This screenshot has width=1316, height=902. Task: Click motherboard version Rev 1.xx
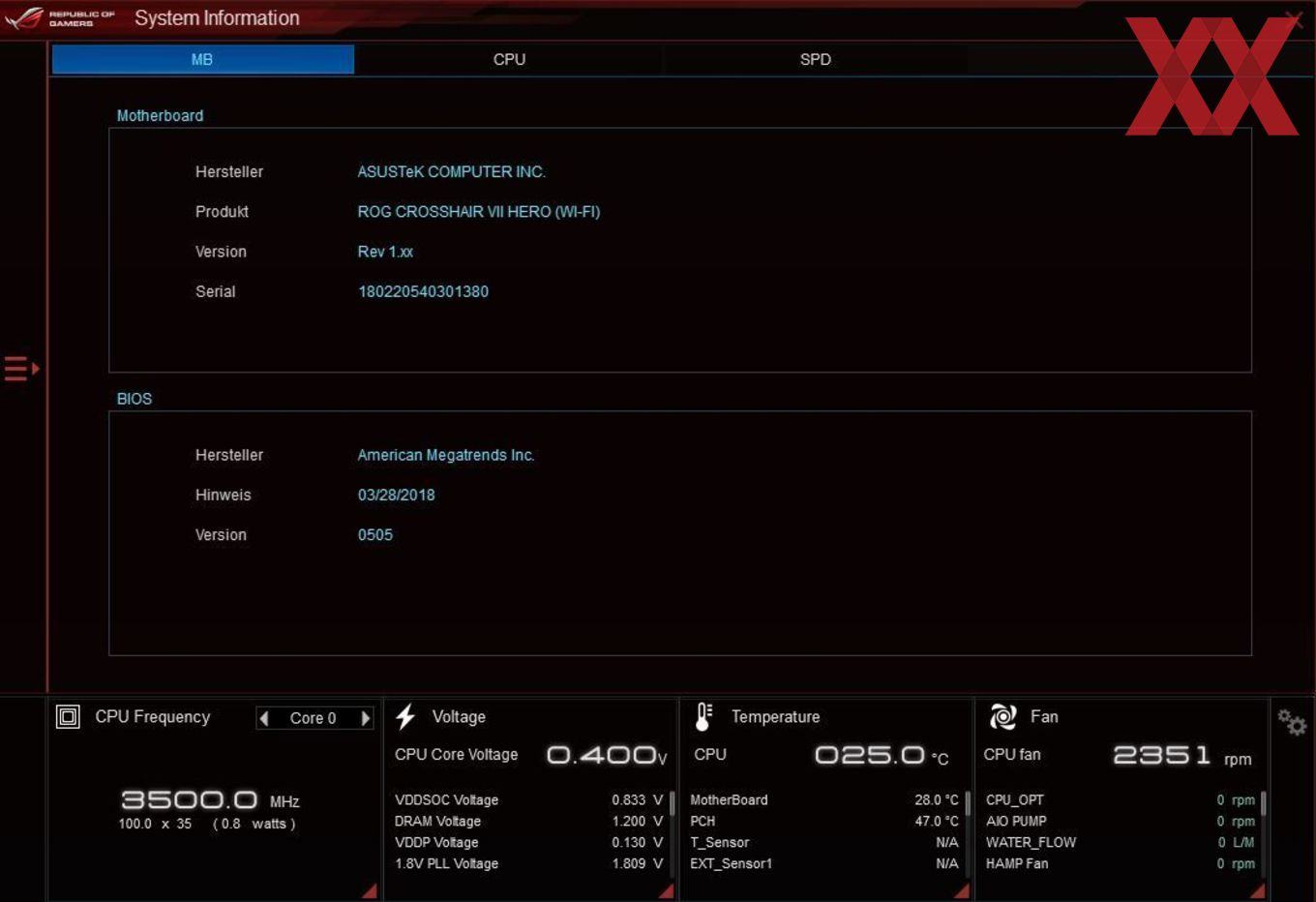[x=385, y=252]
